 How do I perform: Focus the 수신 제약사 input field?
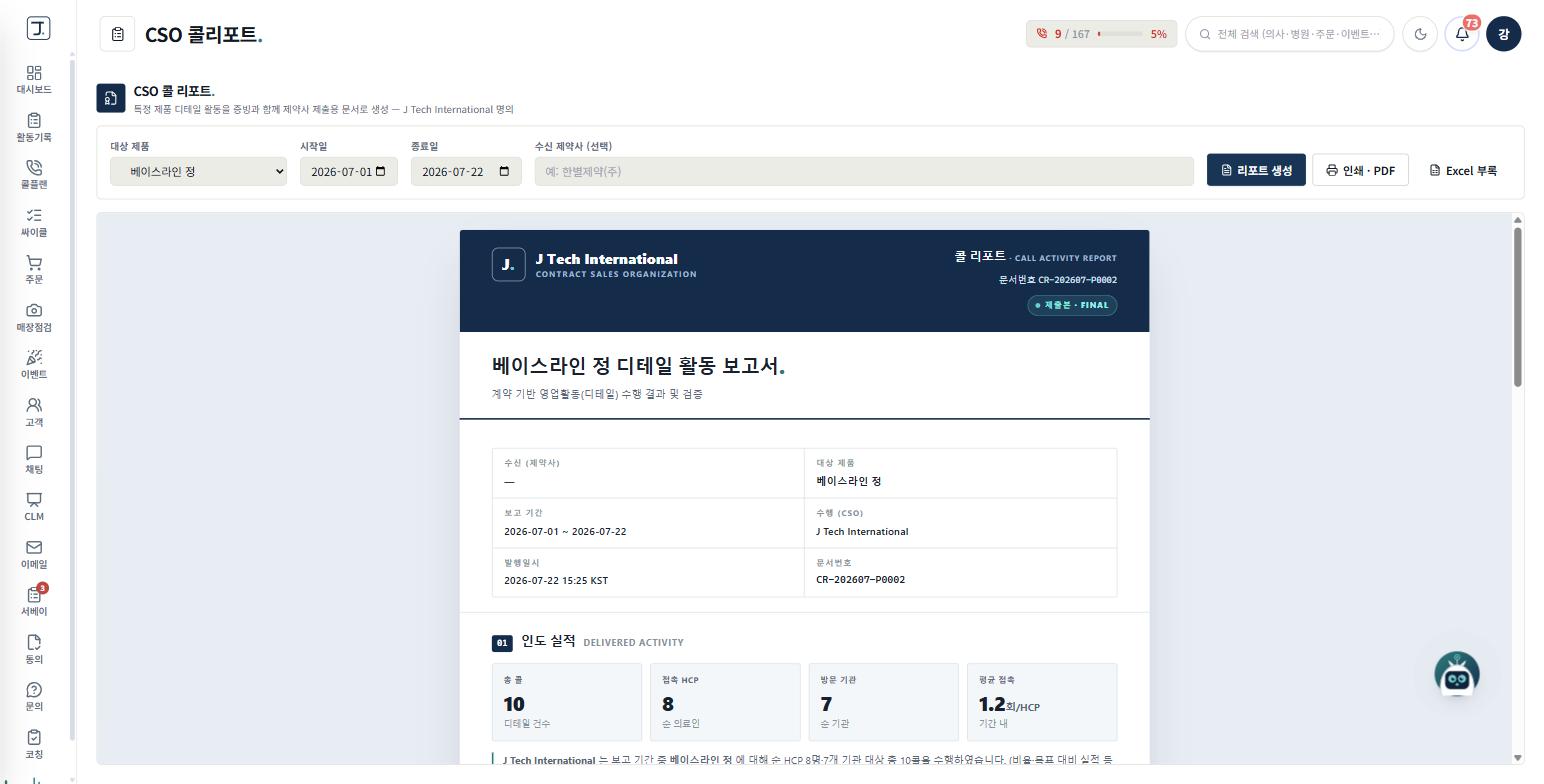click(x=864, y=171)
